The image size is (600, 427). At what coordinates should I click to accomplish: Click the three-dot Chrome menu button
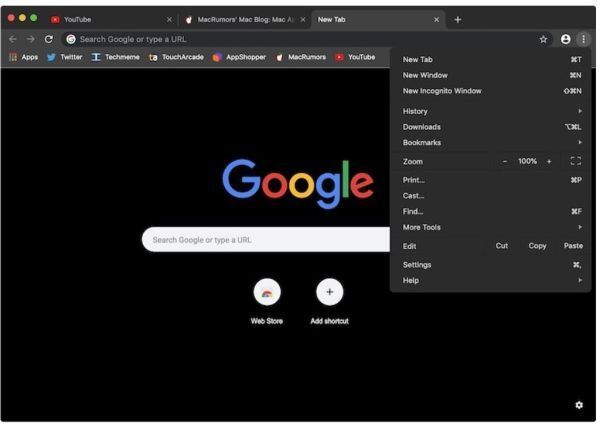583,39
